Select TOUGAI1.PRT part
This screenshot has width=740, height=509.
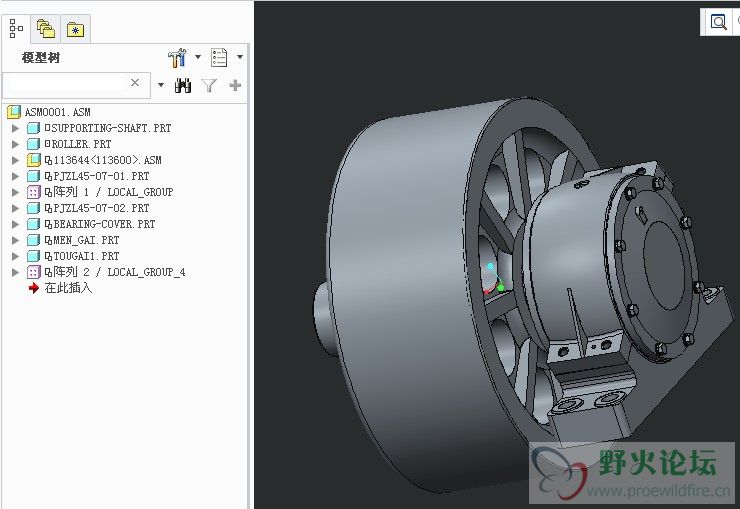click(82, 256)
